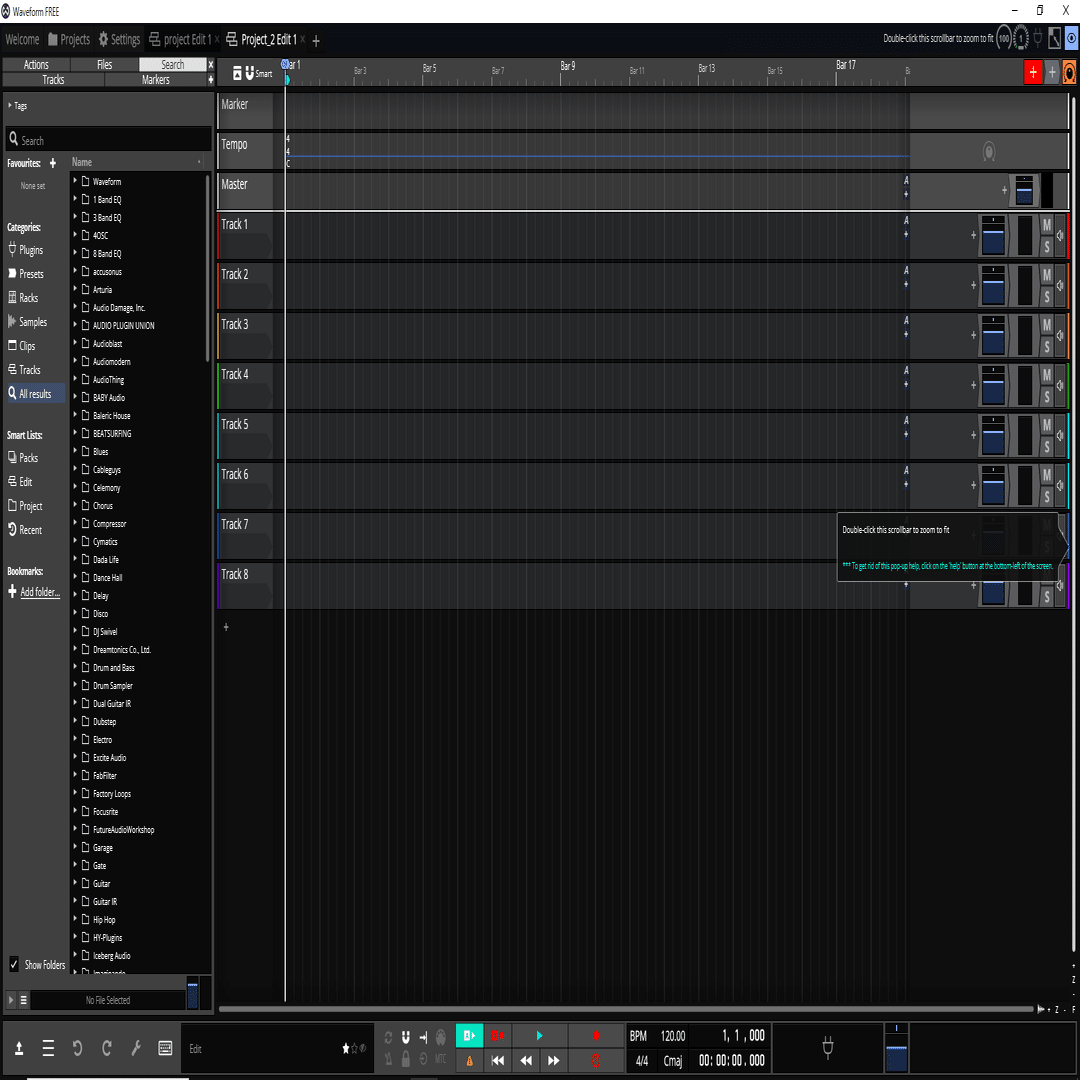Toggle the loop icon in transport
The image size is (1080, 1080).
pos(388,1037)
